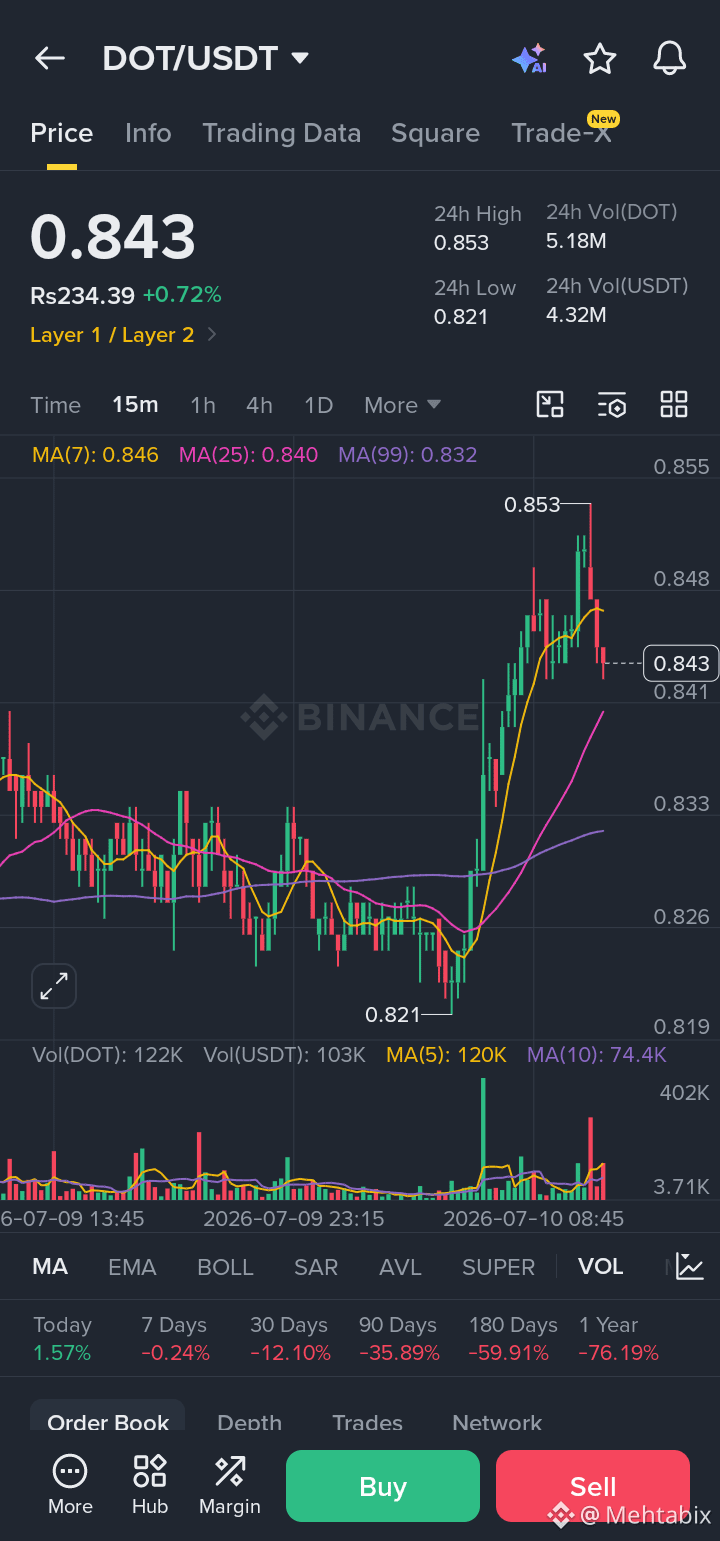This screenshot has height=1541, width=720.
Task: Select the 15m chart interval
Action: [x=135, y=405]
